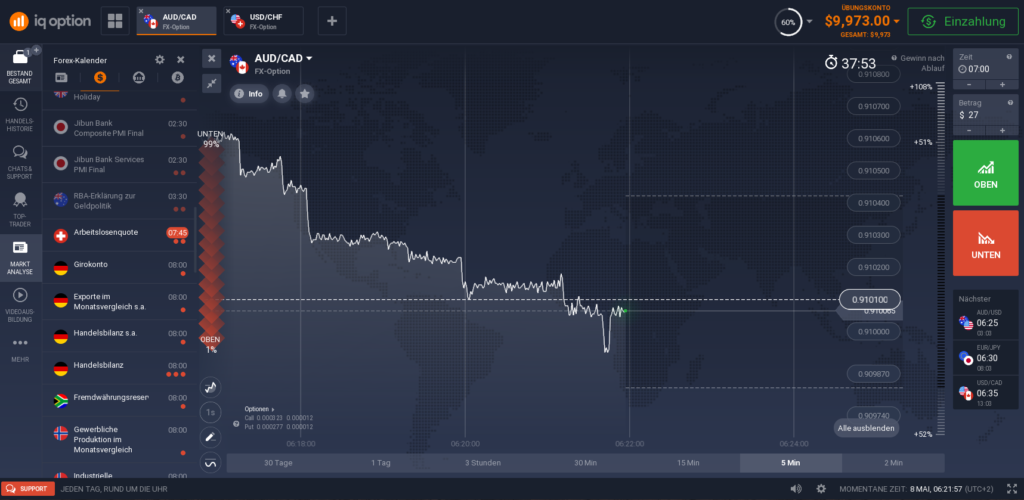Collapse the chart with shrink arrows

click(x=211, y=84)
